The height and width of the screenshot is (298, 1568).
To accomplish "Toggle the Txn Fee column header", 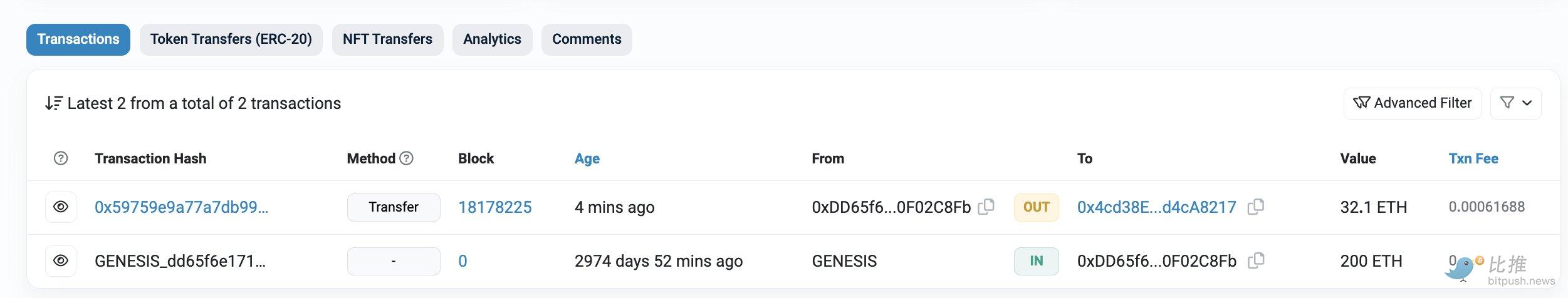I will point(1473,158).
